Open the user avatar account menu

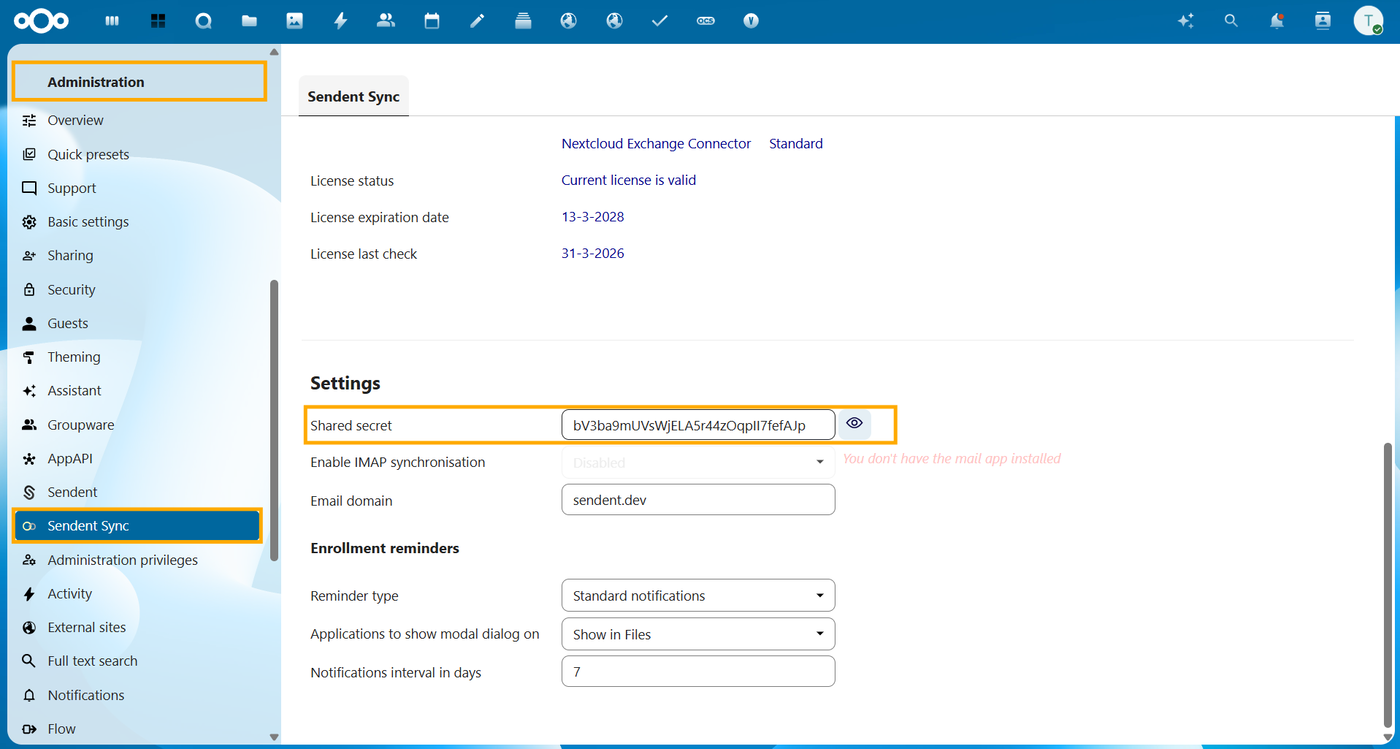click(x=1368, y=21)
